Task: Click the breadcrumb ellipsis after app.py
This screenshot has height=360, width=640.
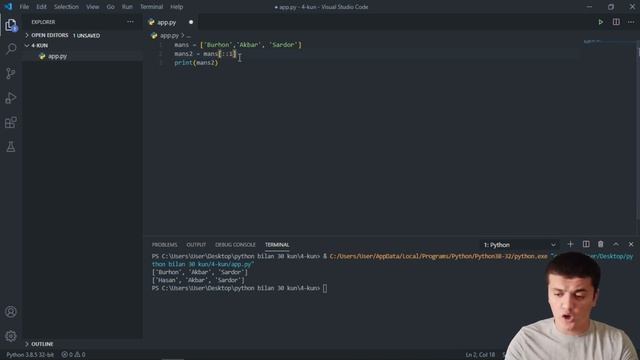Action: 189,36
